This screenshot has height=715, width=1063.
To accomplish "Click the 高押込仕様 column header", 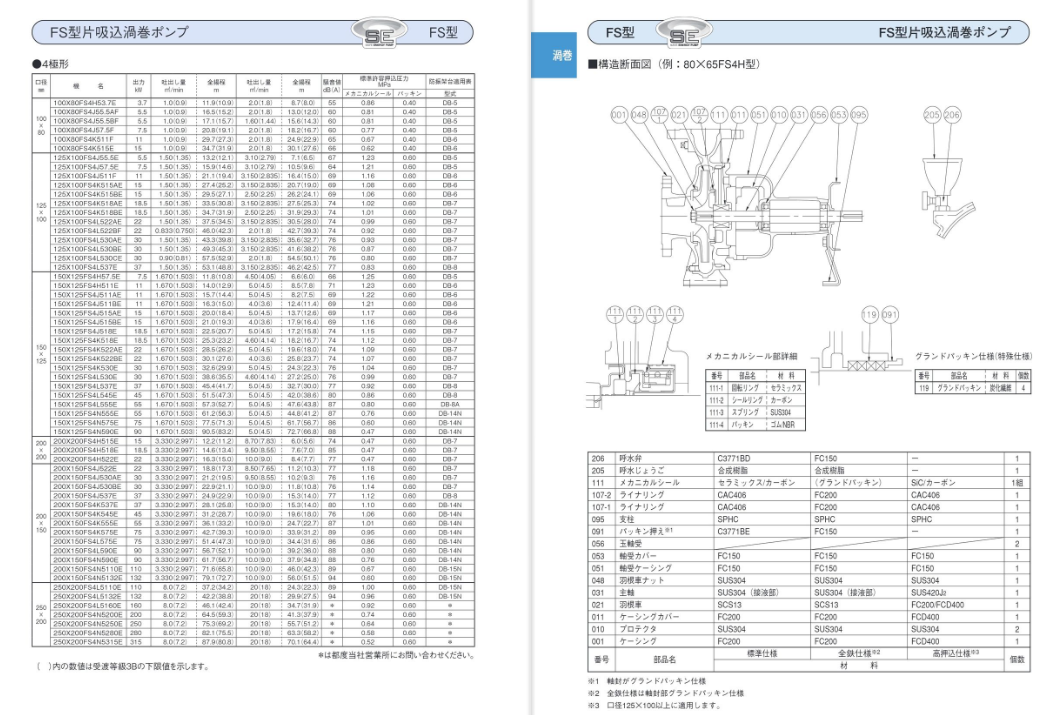I will 956,654.
